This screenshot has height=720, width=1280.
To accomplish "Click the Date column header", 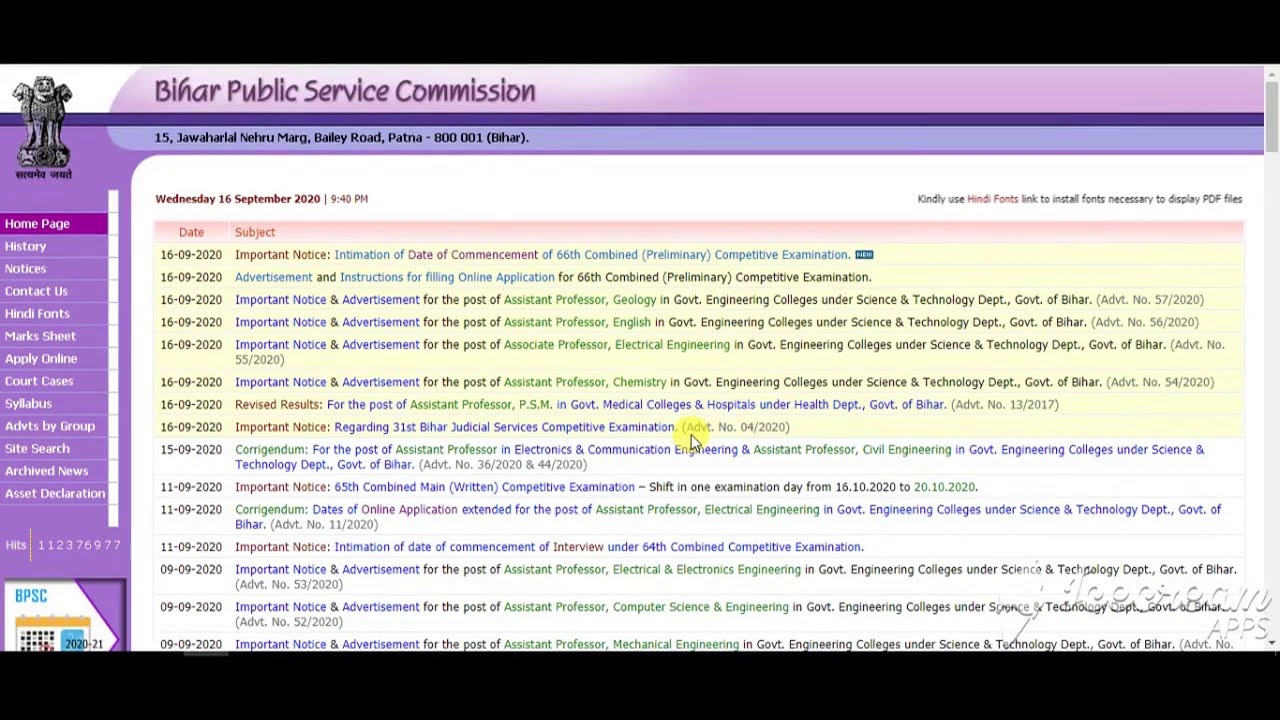I will click(191, 232).
